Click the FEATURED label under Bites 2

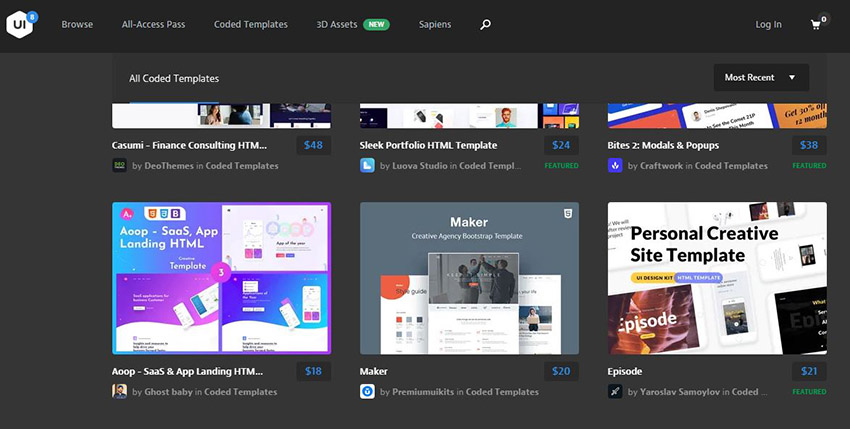809,166
